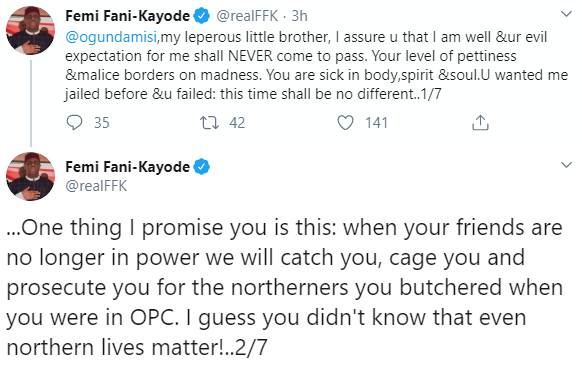Open the first tweet's chevron menu
The width and height of the screenshot is (582, 371).
point(566,14)
